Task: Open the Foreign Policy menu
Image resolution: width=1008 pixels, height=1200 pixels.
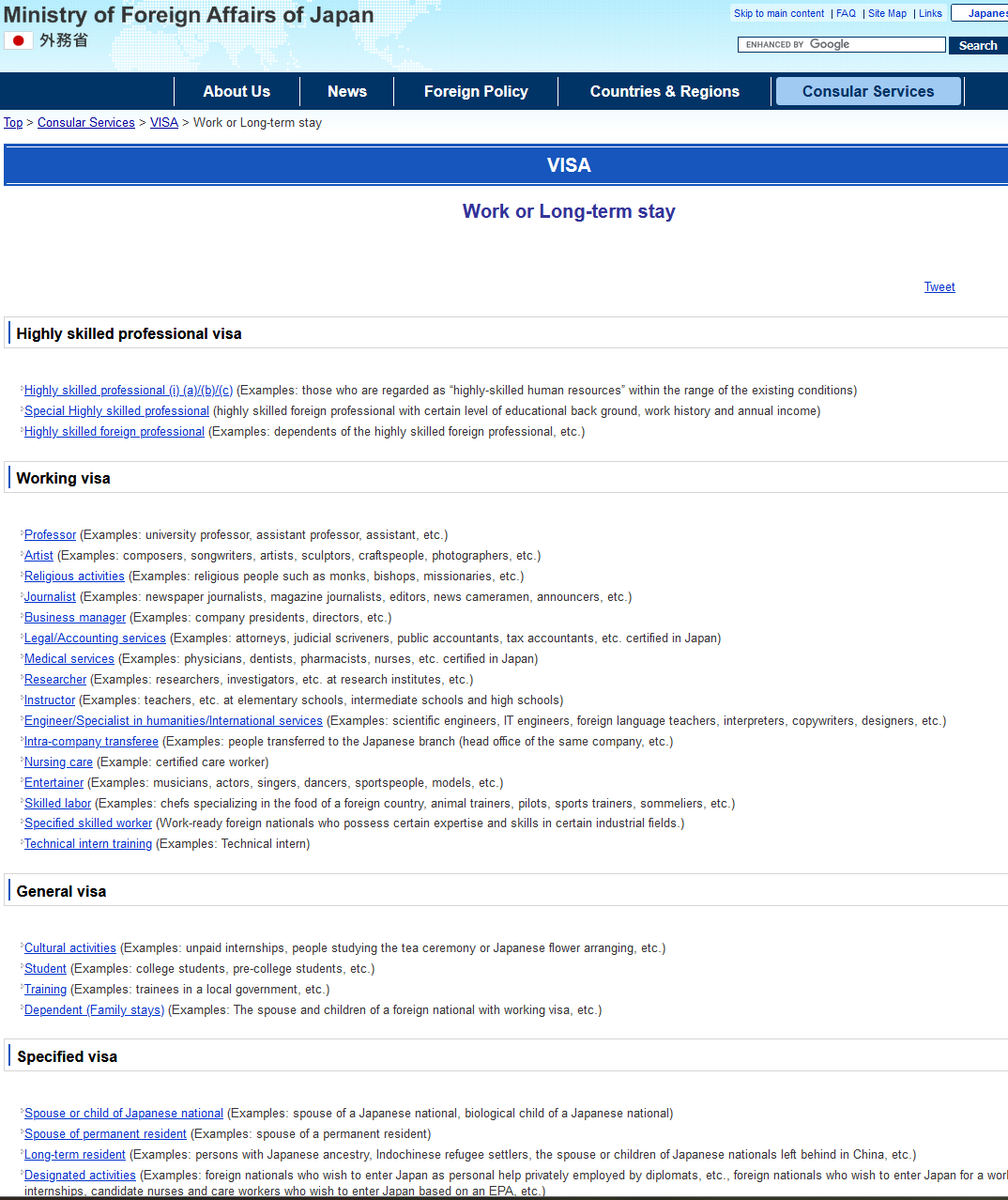Action: (x=476, y=91)
